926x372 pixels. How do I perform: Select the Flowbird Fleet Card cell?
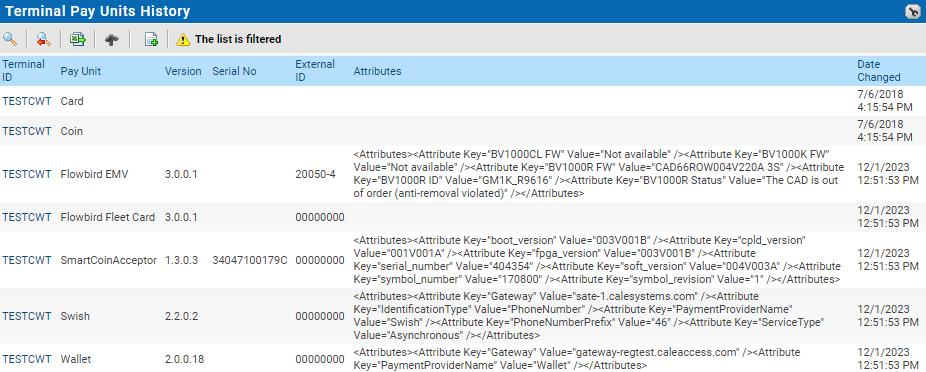coord(107,217)
